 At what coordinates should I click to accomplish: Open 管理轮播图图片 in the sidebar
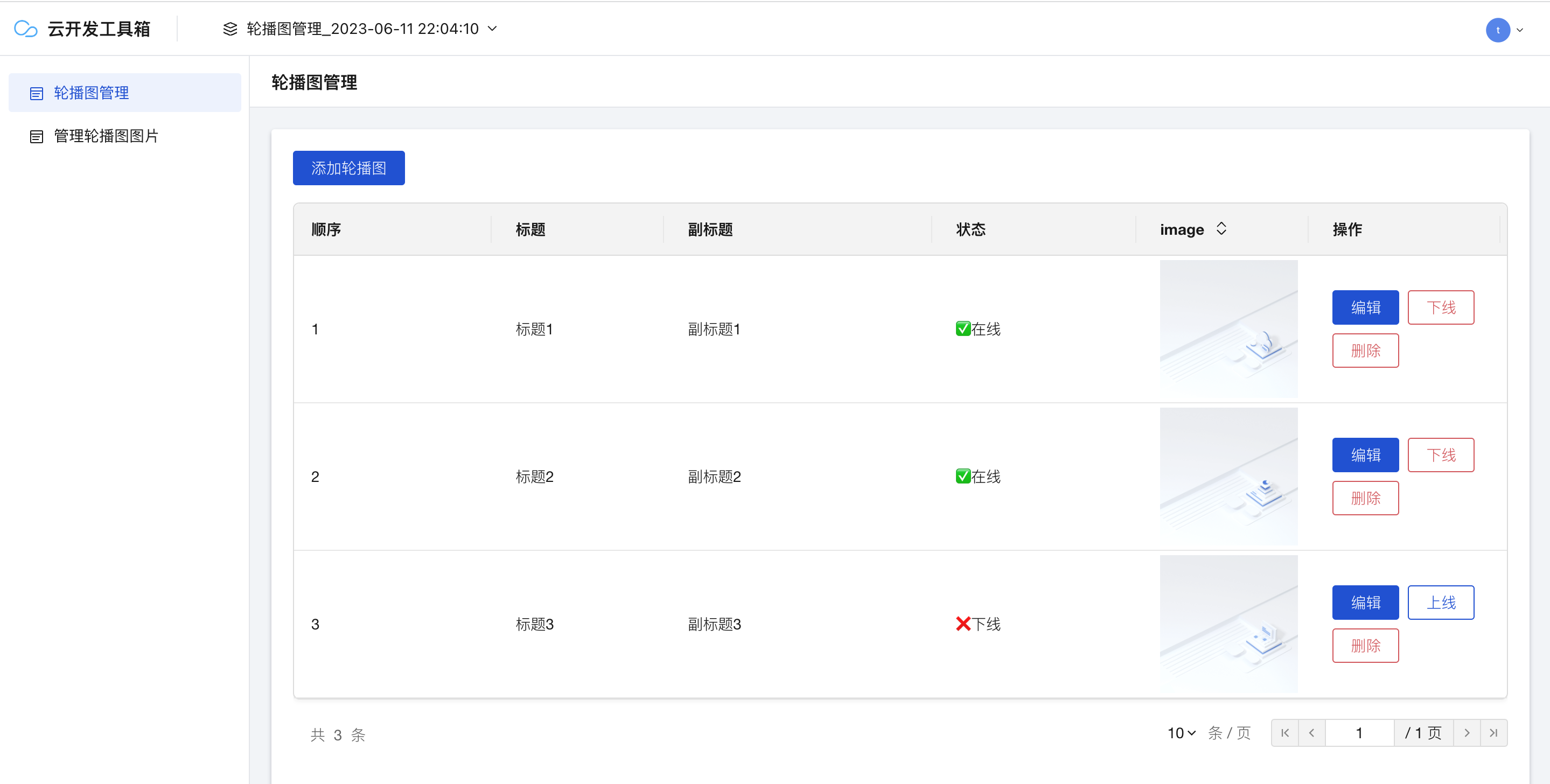[x=106, y=136]
